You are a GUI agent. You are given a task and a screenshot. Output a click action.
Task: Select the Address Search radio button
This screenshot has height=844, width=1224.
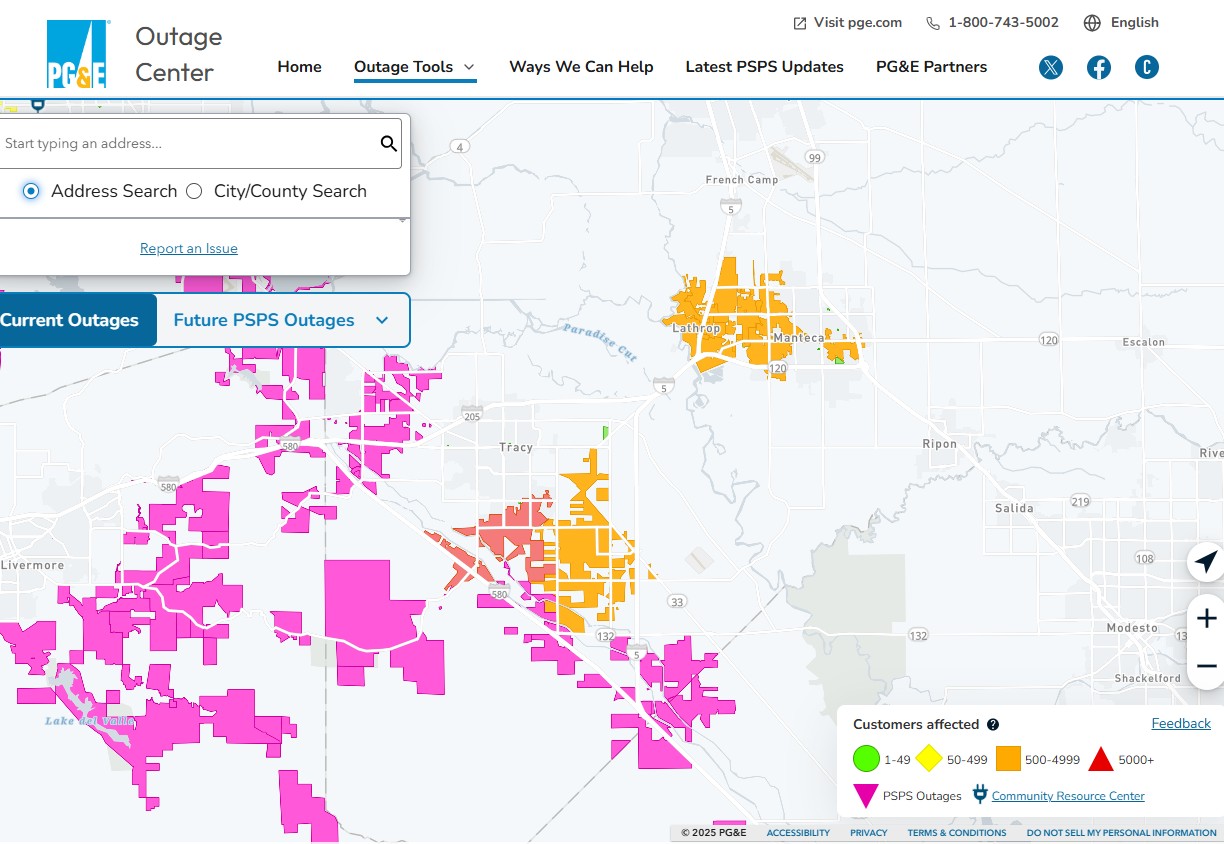tap(31, 191)
